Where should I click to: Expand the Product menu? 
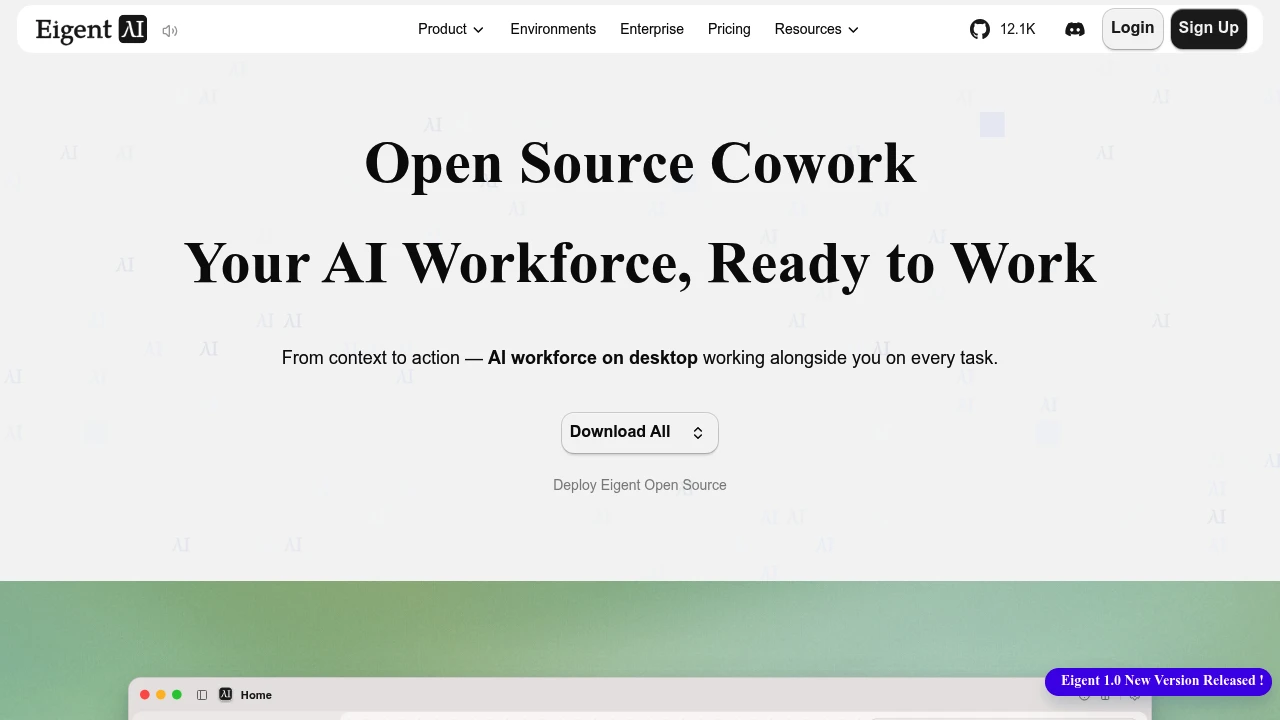pos(451,29)
